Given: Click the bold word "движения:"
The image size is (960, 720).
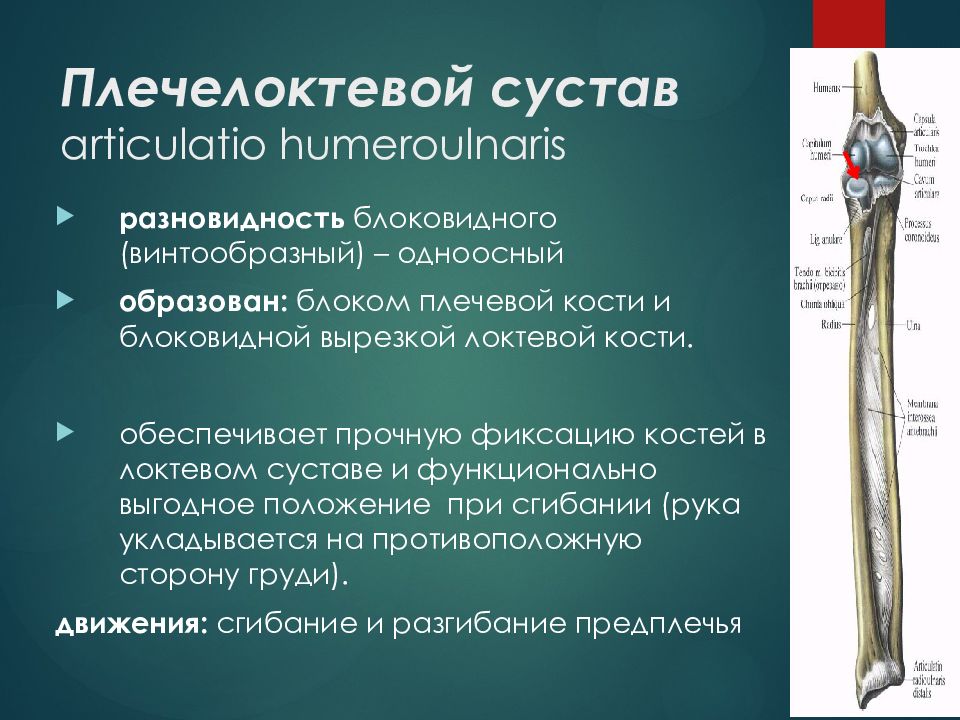Looking at the screenshot, I should (132, 624).
